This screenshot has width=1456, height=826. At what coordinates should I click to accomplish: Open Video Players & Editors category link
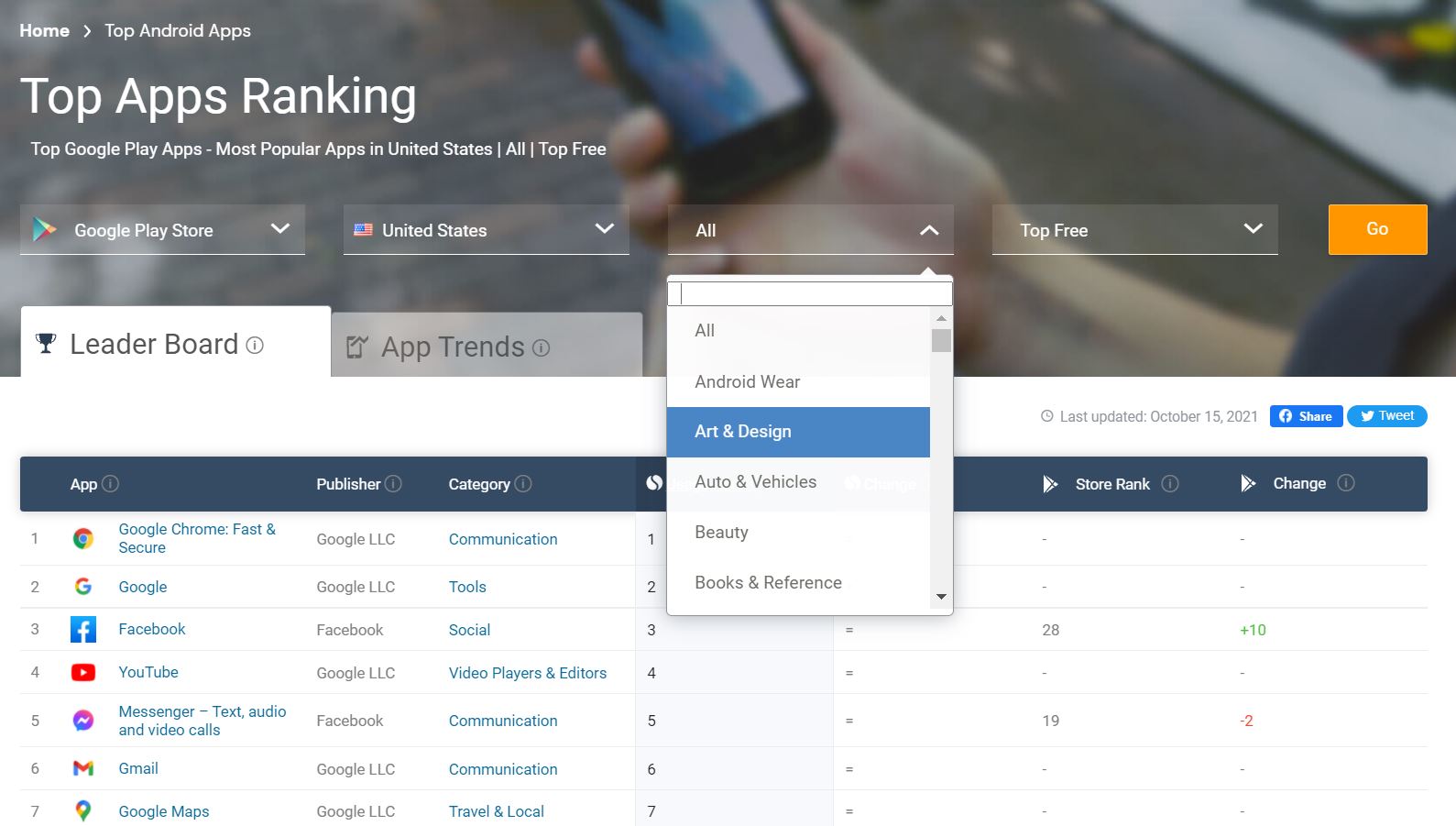(528, 673)
